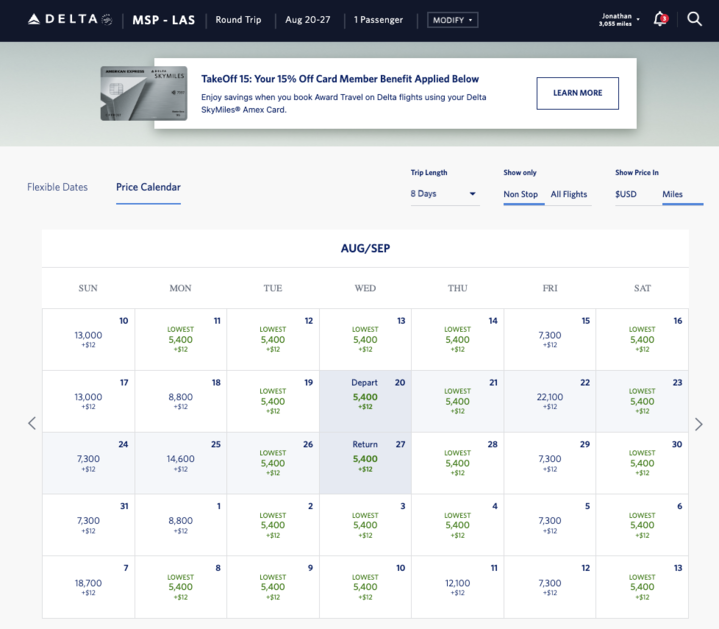Select September 6 lowest fare cell
Image resolution: width=719 pixels, height=629 pixels.
[x=642, y=525]
